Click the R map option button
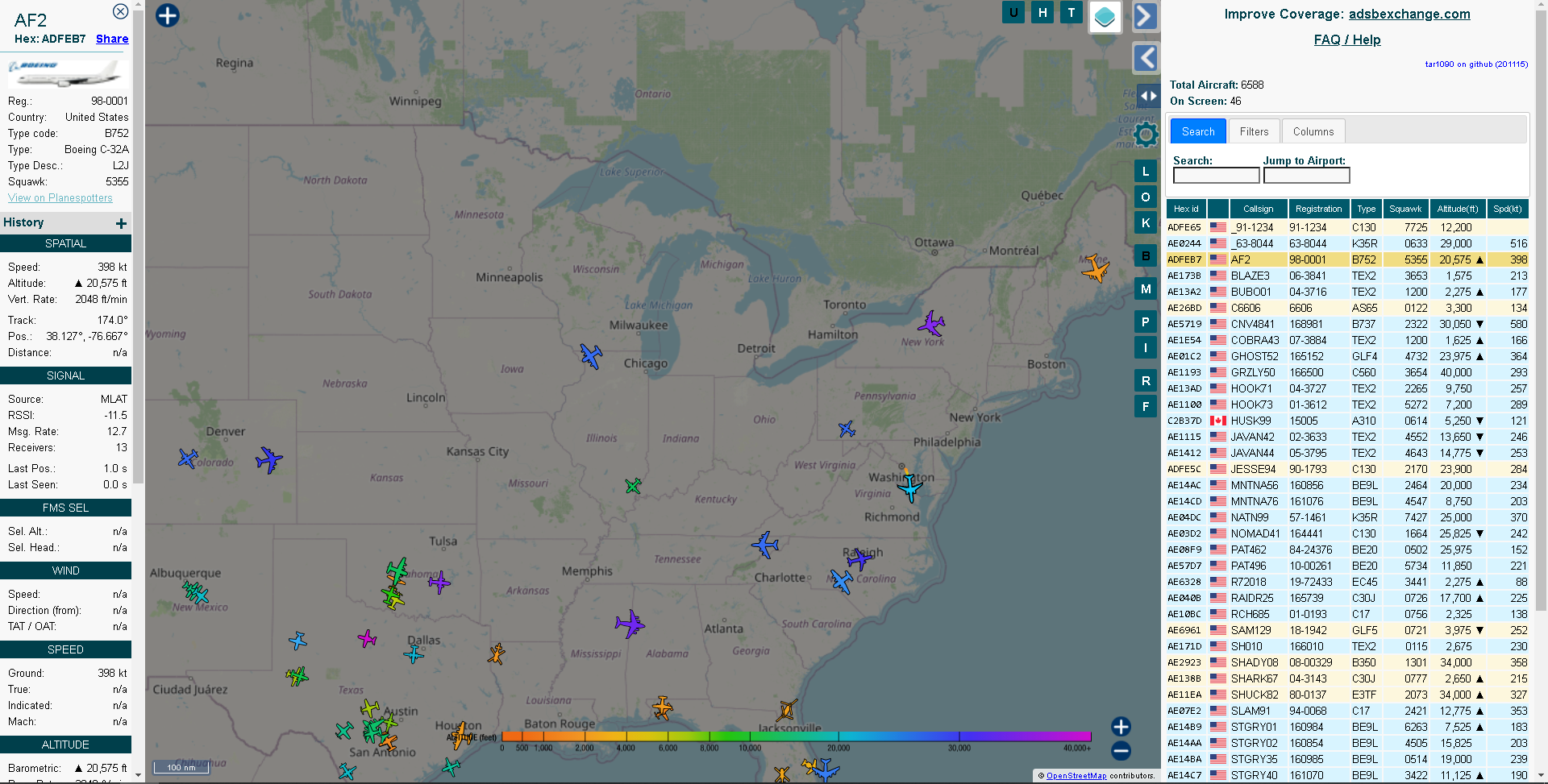The image size is (1548, 784). tap(1146, 380)
